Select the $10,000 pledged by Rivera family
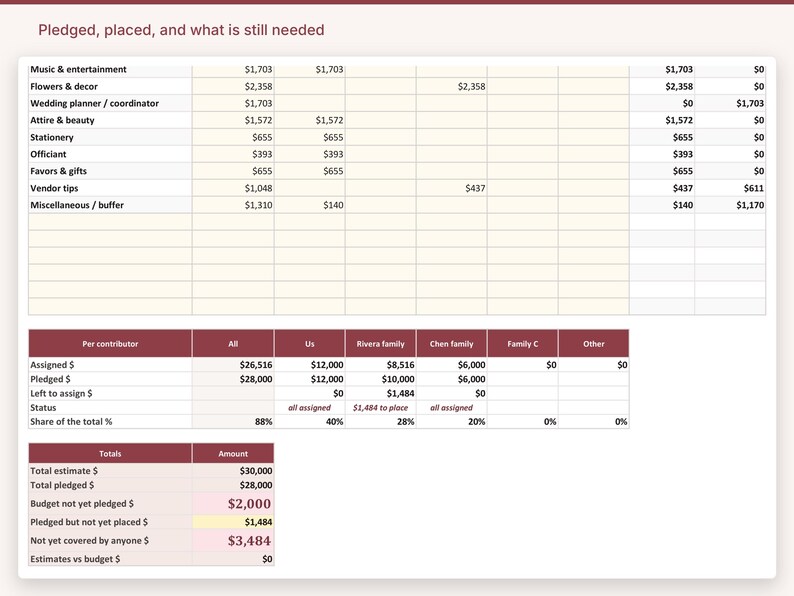Viewport: 794px width, 596px height. (x=398, y=379)
